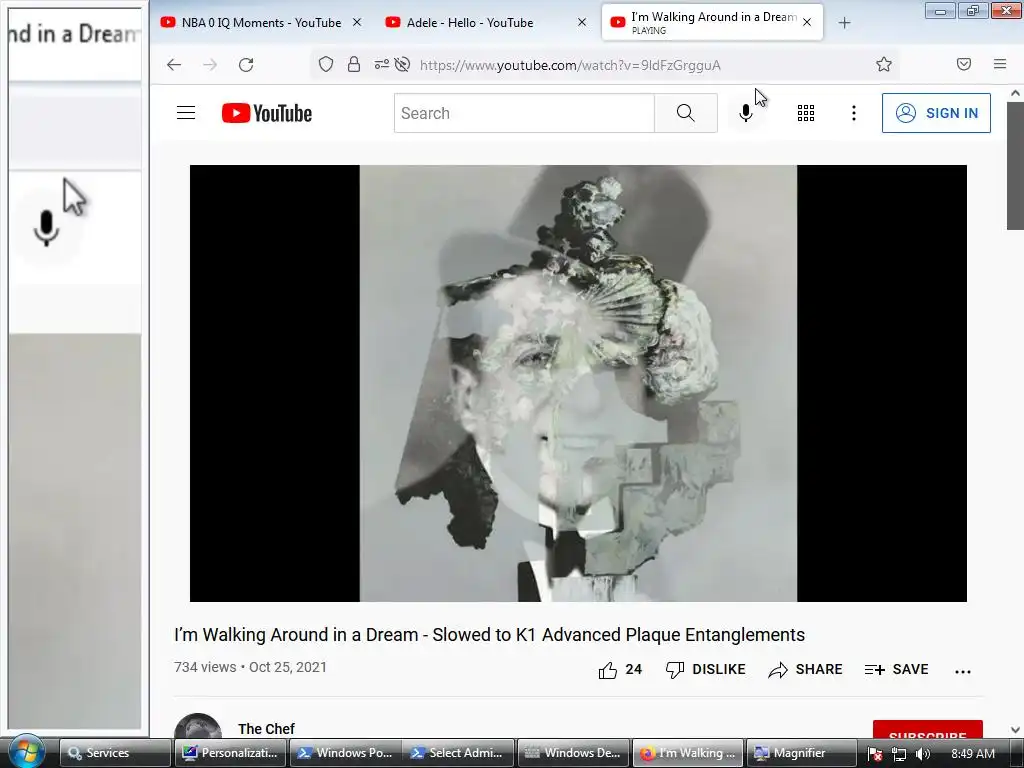The image size is (1024, 768).
Task: Close the NBA 0 IQ Moments tab
Action: pyautogui.click(x=357, y=22)
